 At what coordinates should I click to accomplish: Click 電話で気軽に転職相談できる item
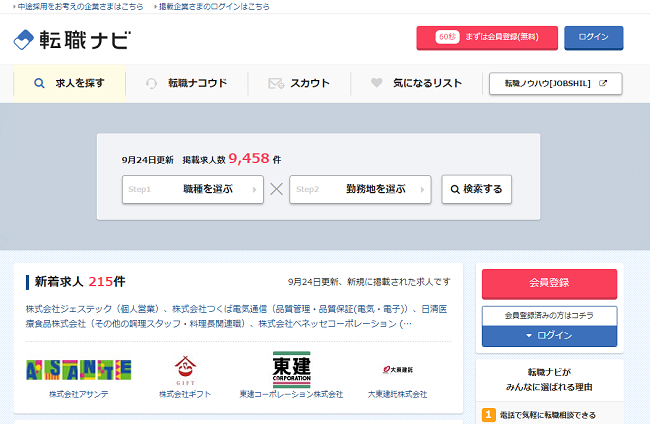[548, 415]
